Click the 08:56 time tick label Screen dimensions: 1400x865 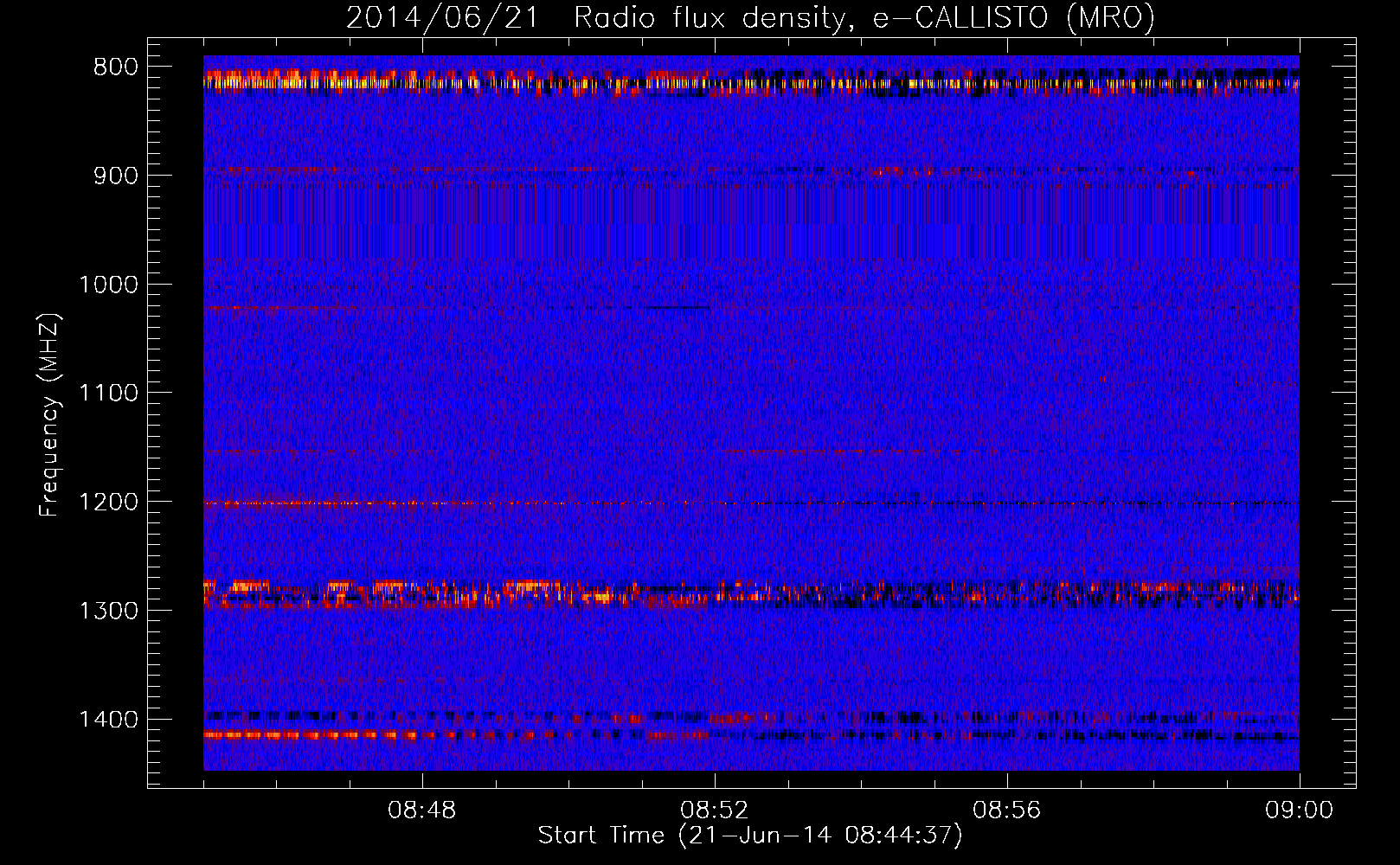1007,811
